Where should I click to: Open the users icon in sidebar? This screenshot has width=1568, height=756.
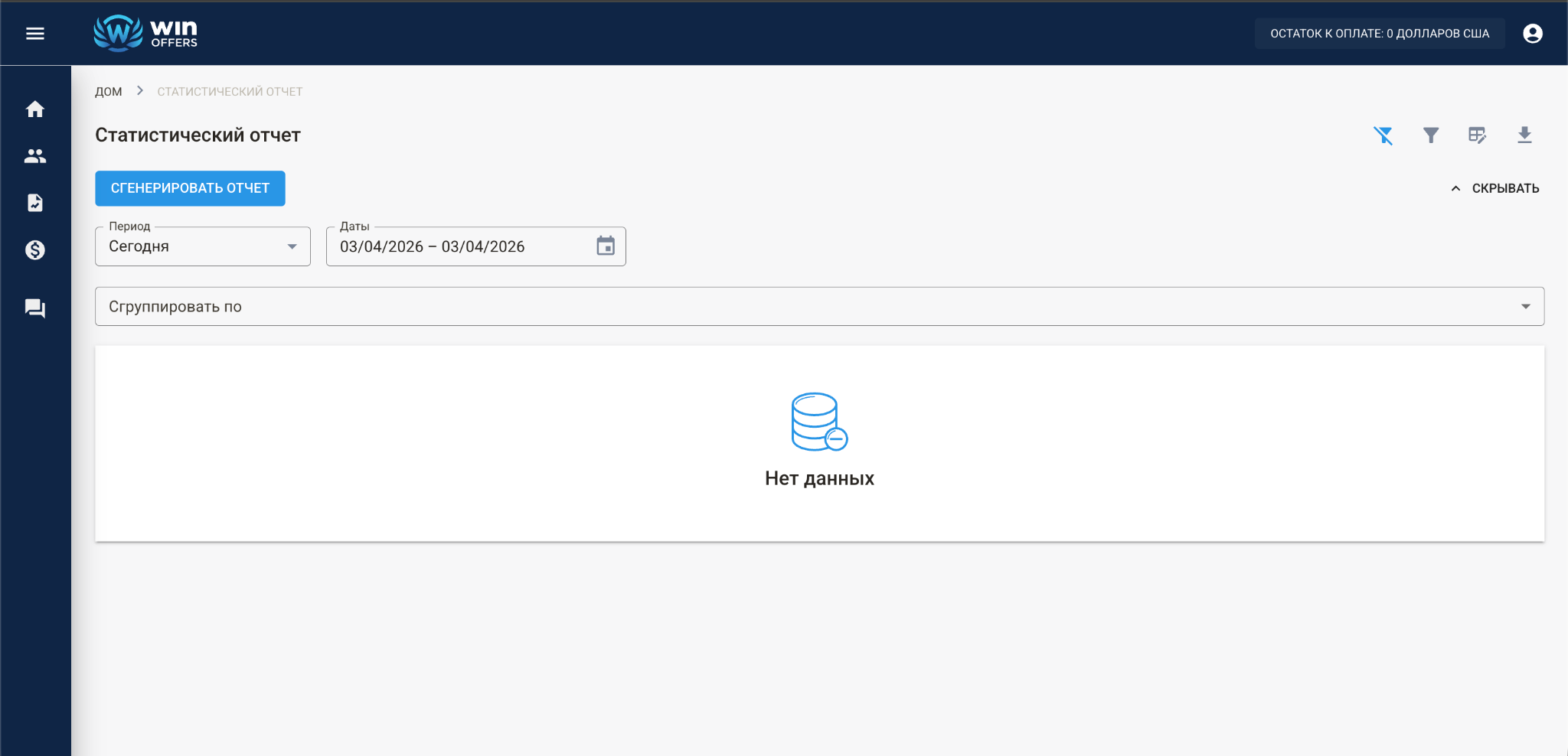click(x=35, y=156)
